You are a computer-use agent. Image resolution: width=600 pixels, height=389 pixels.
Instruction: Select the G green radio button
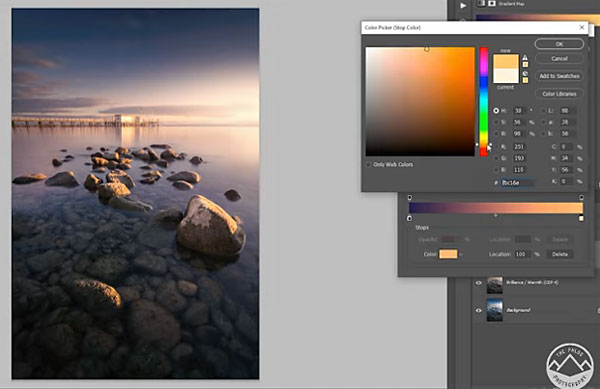(x=496, y=158)
